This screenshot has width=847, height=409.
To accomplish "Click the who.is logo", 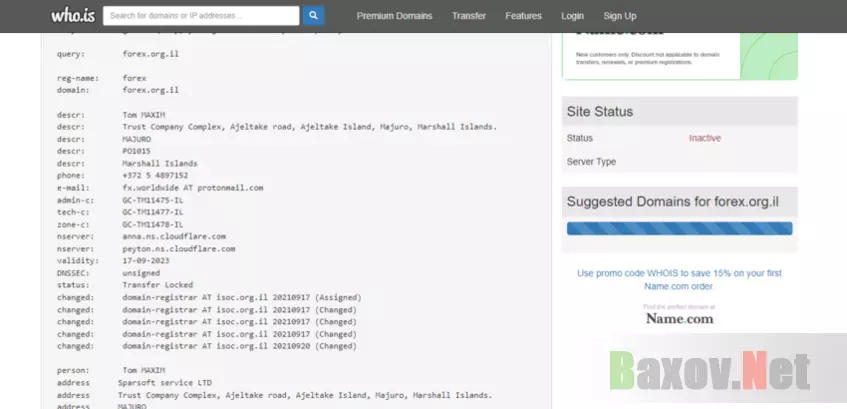I will click(x=73, y=16).
